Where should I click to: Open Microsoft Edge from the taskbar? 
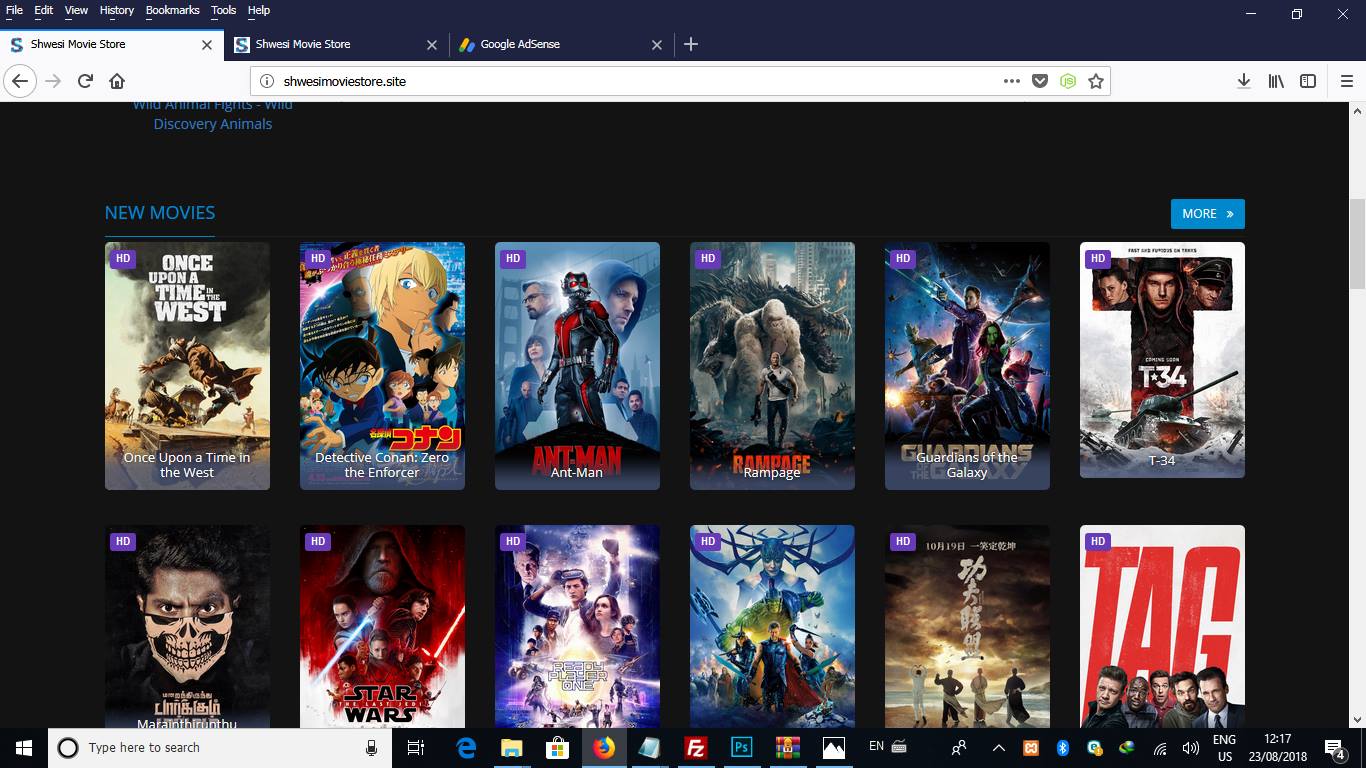[x=466, y=748]
